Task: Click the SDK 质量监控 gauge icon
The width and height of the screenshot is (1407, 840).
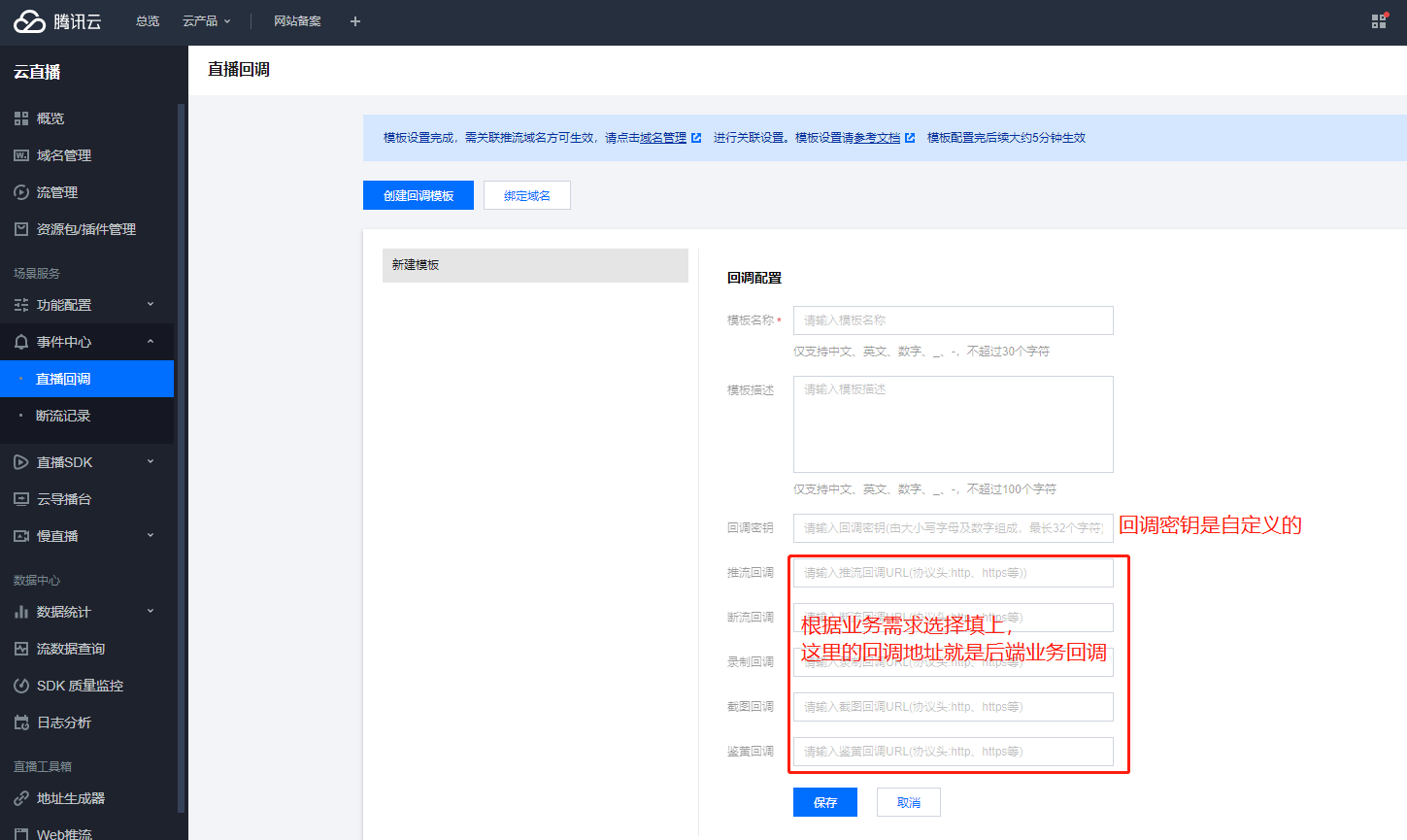Action: [x=21, y=686]
